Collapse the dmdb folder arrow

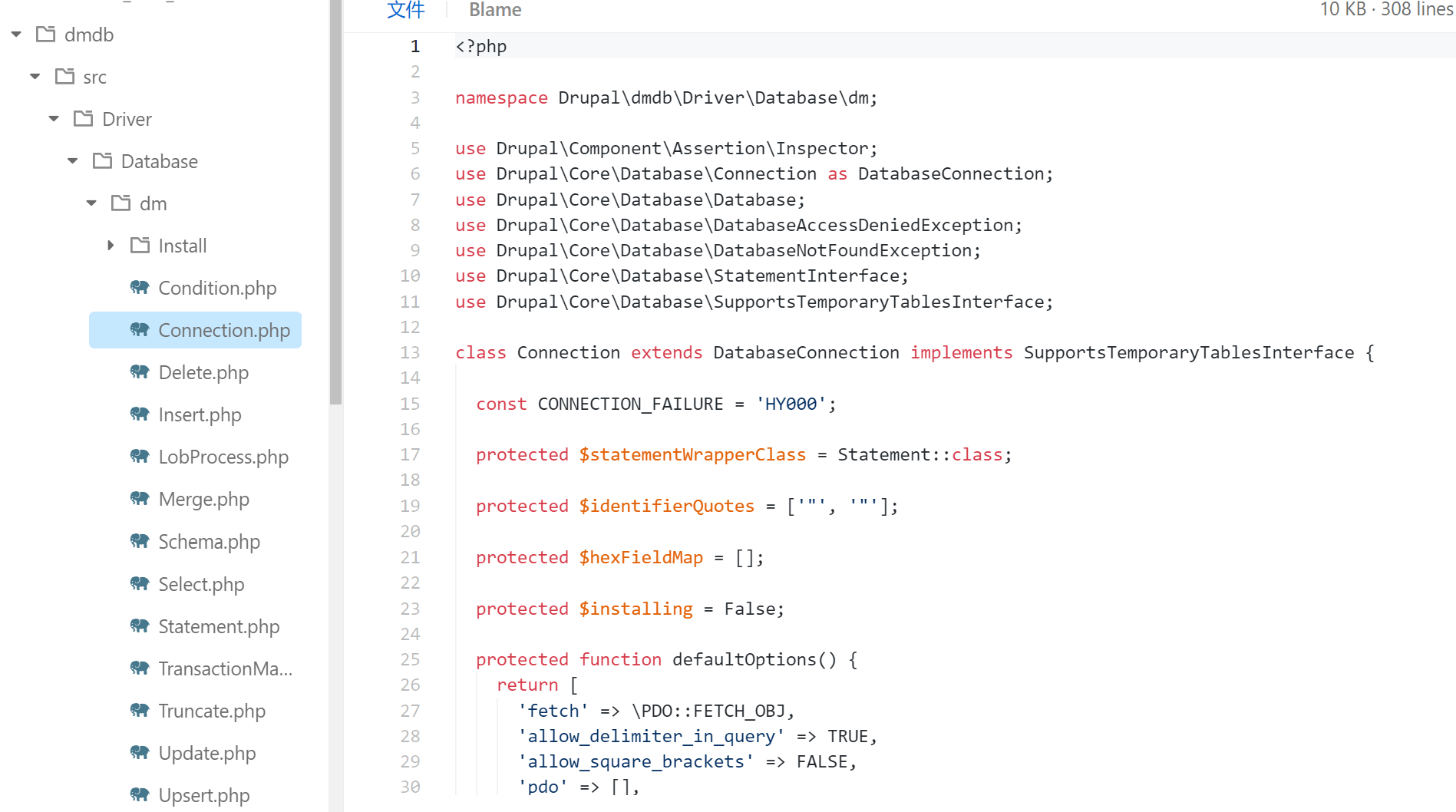coord(16,35)
